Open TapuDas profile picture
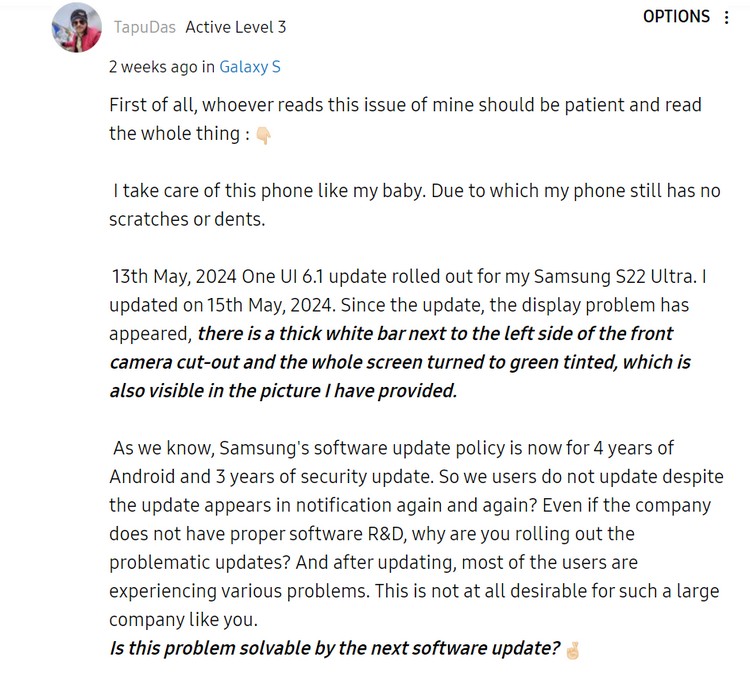 [x=77, y=27]
